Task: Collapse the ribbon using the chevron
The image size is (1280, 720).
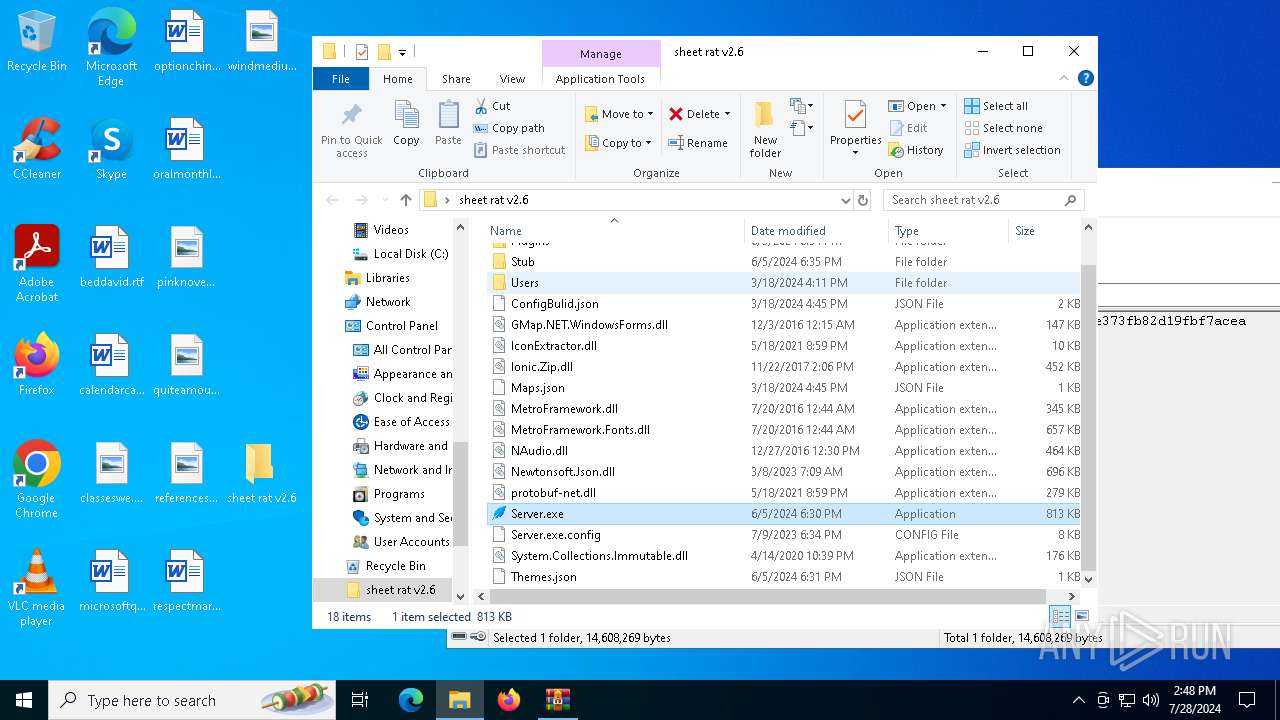Action: point(1064,78)
